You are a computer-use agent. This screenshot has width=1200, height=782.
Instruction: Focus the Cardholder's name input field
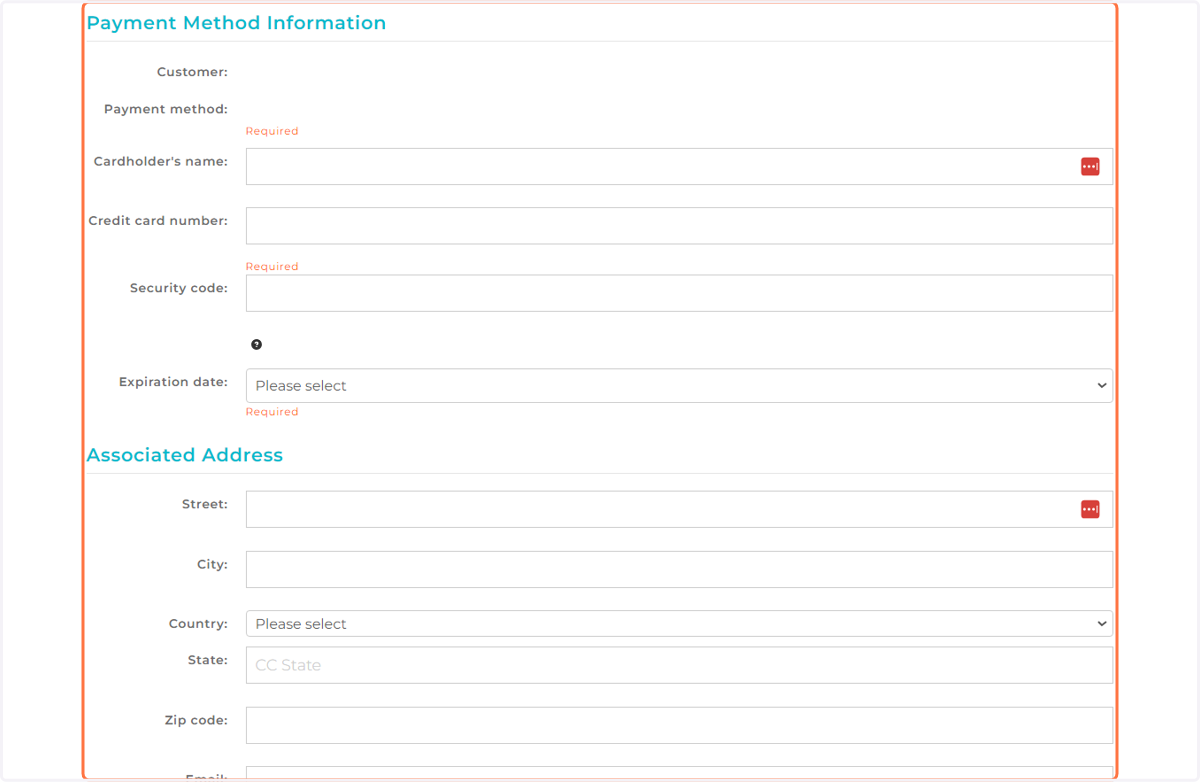point(679,167)
